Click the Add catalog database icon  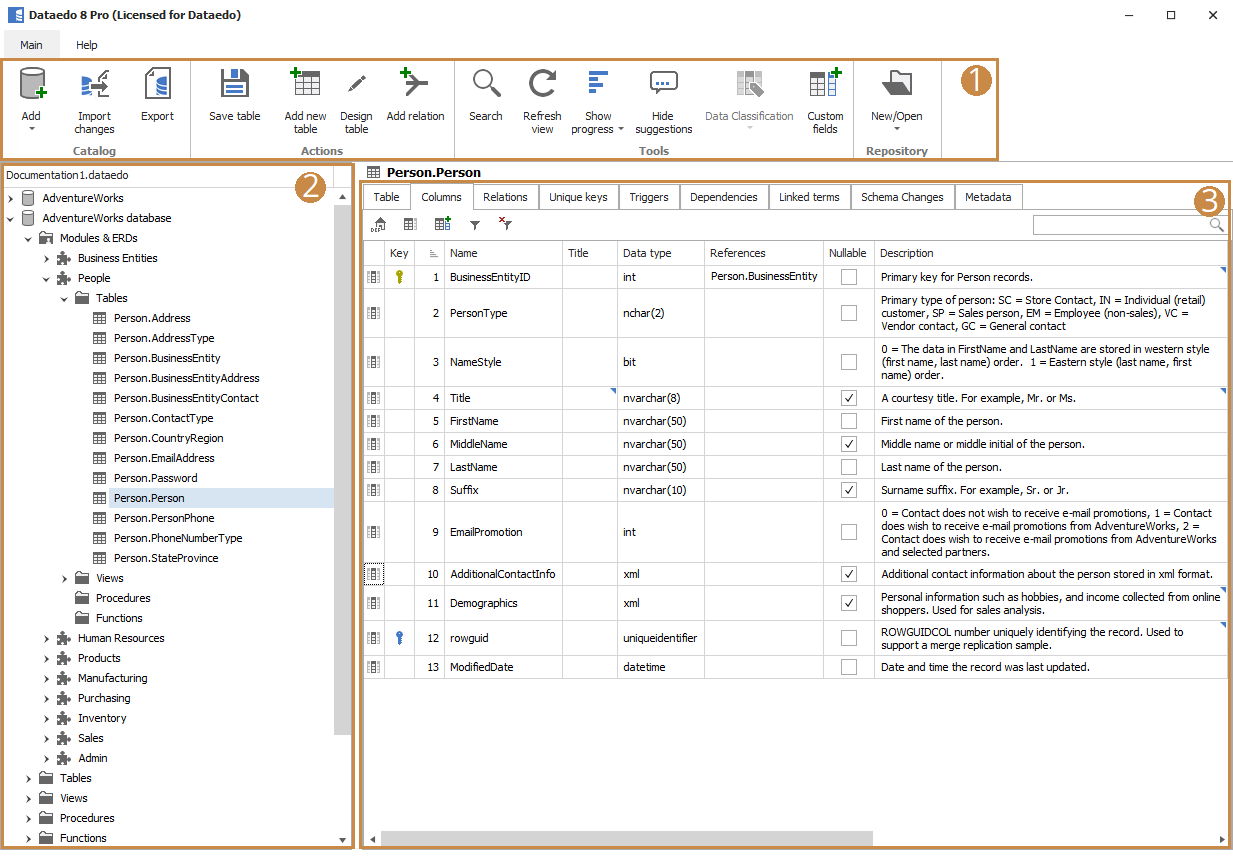[32, 84]
